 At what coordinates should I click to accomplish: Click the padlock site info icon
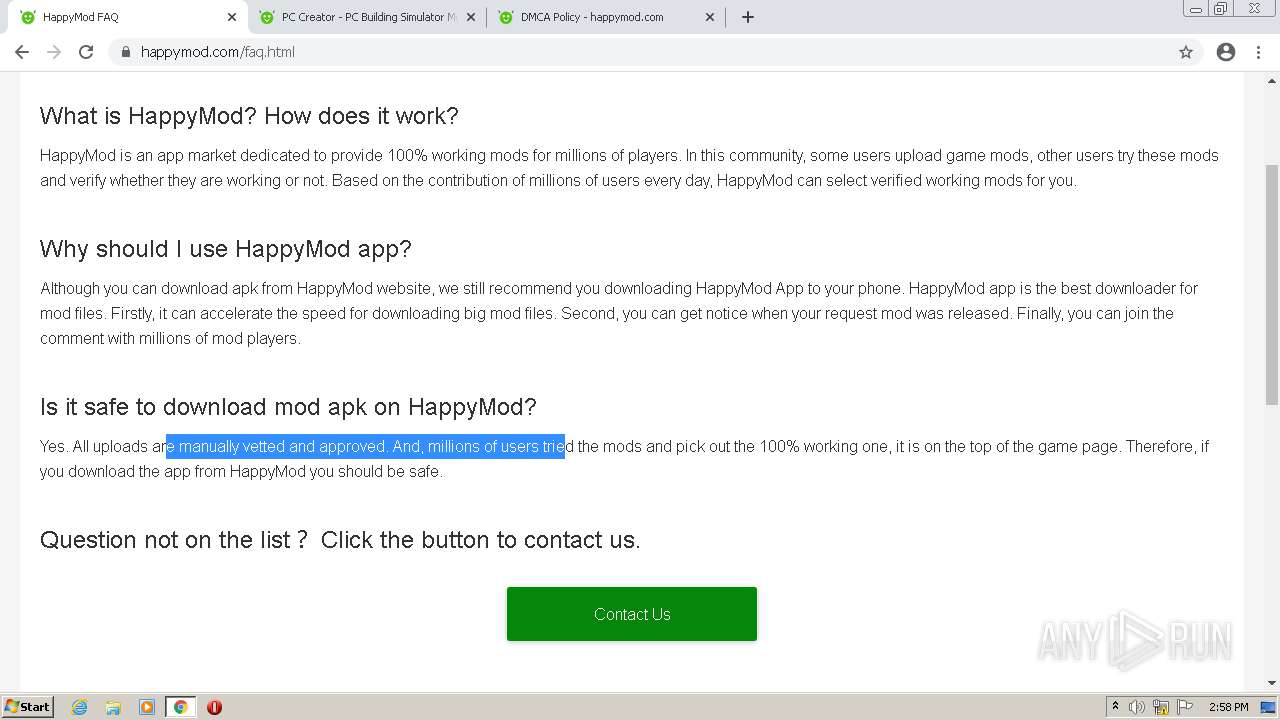pyautogui.click(x=126, y=52)
